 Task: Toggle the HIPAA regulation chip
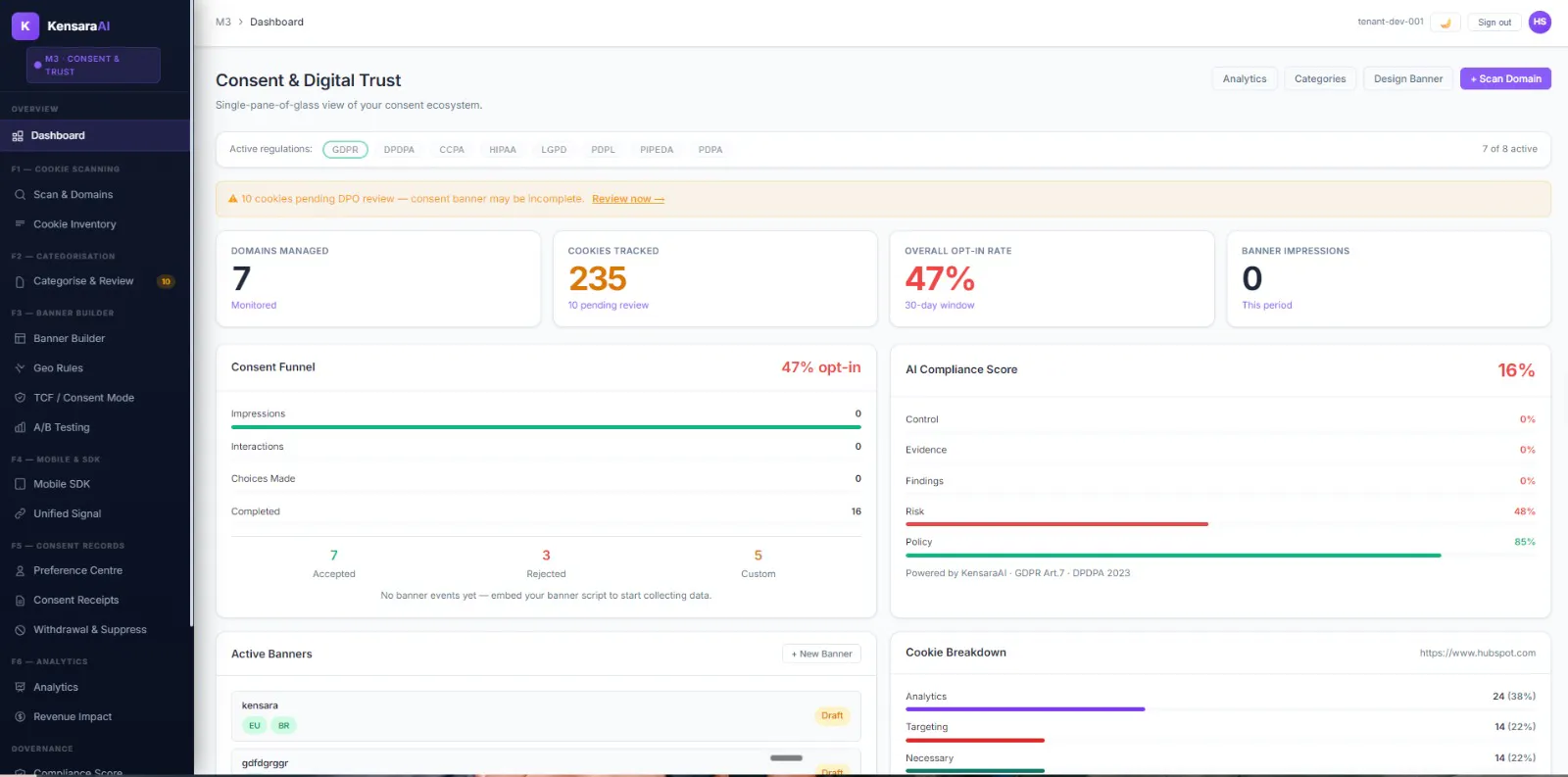pyautogui.click(x=503, y=150)
